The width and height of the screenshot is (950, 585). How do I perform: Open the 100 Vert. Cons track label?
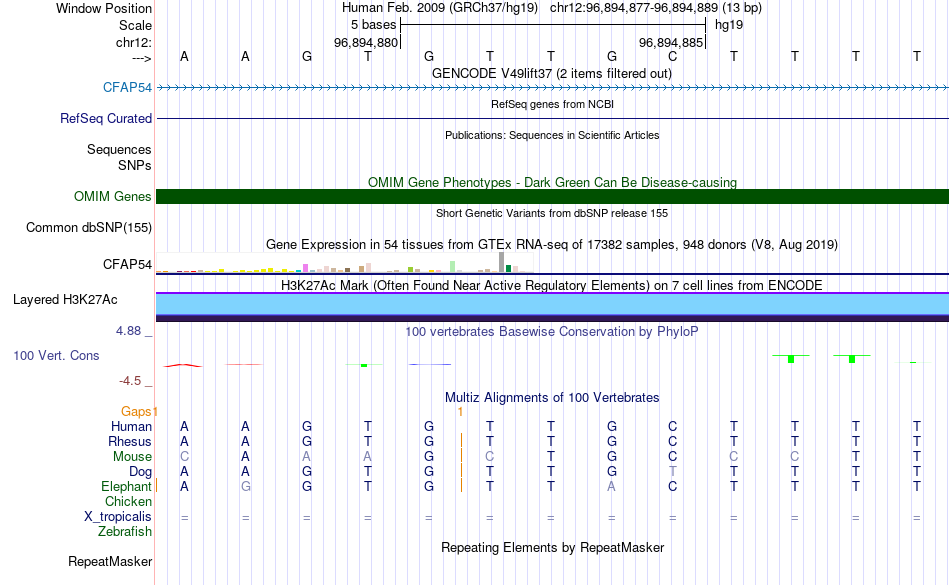coord(56,355)
